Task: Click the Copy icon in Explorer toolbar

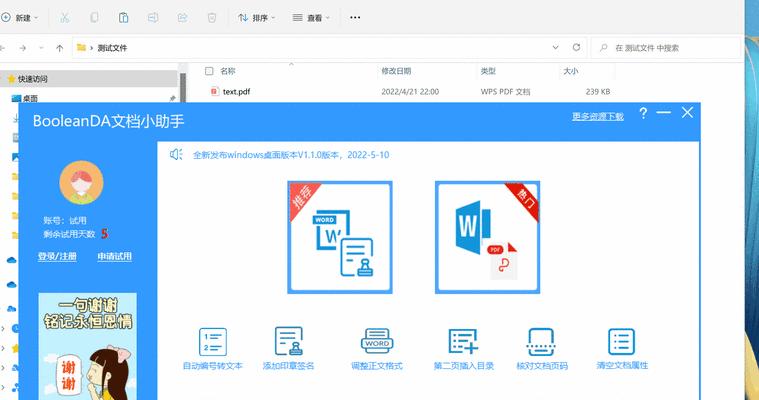Action: pos(94,18)
